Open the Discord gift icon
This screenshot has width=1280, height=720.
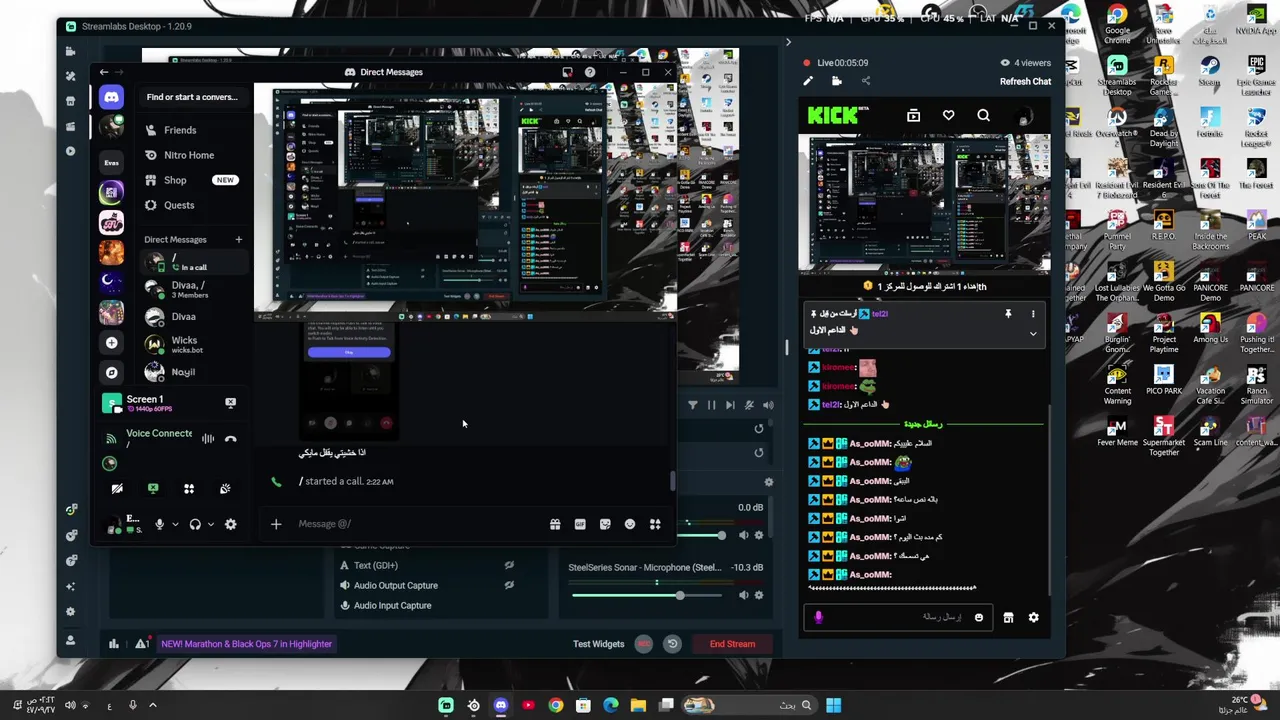pos(555,524)
